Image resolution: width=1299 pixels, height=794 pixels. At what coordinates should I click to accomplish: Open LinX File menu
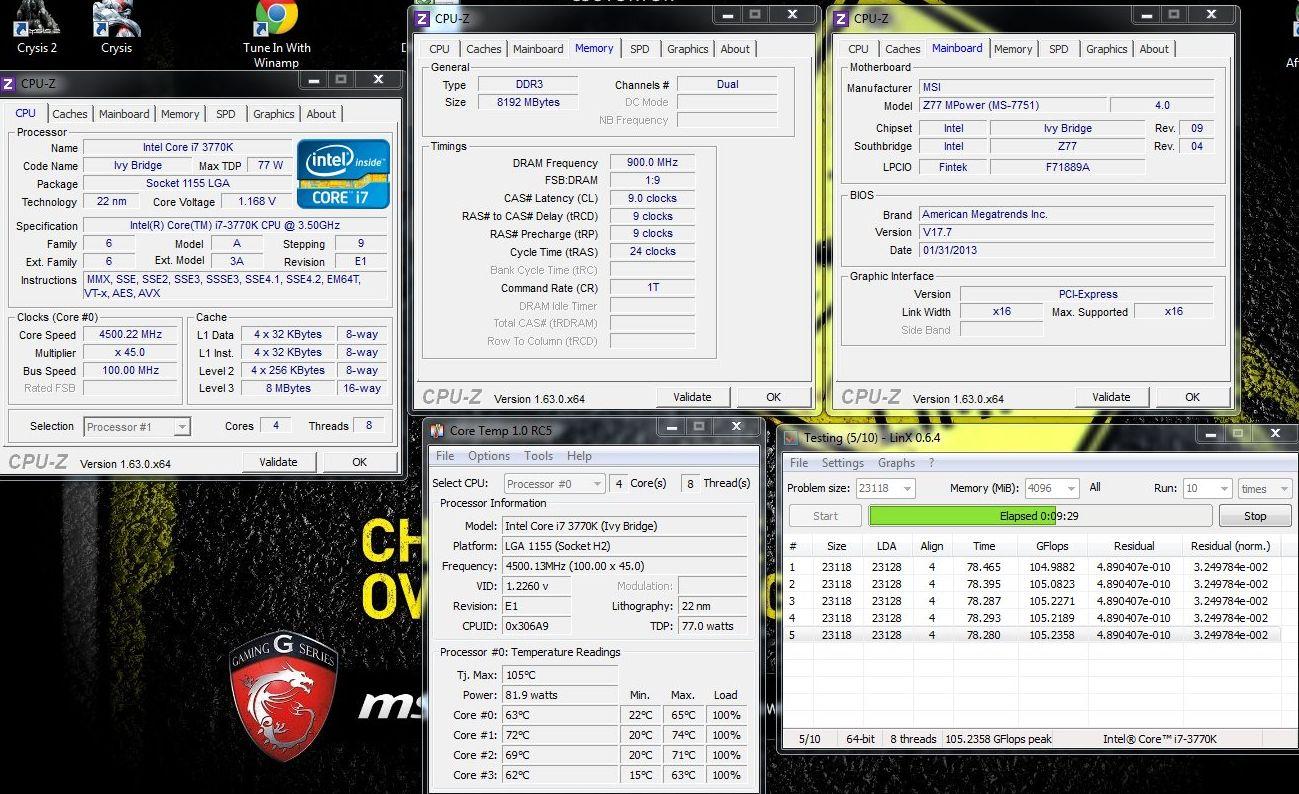(x=799, y=463)
